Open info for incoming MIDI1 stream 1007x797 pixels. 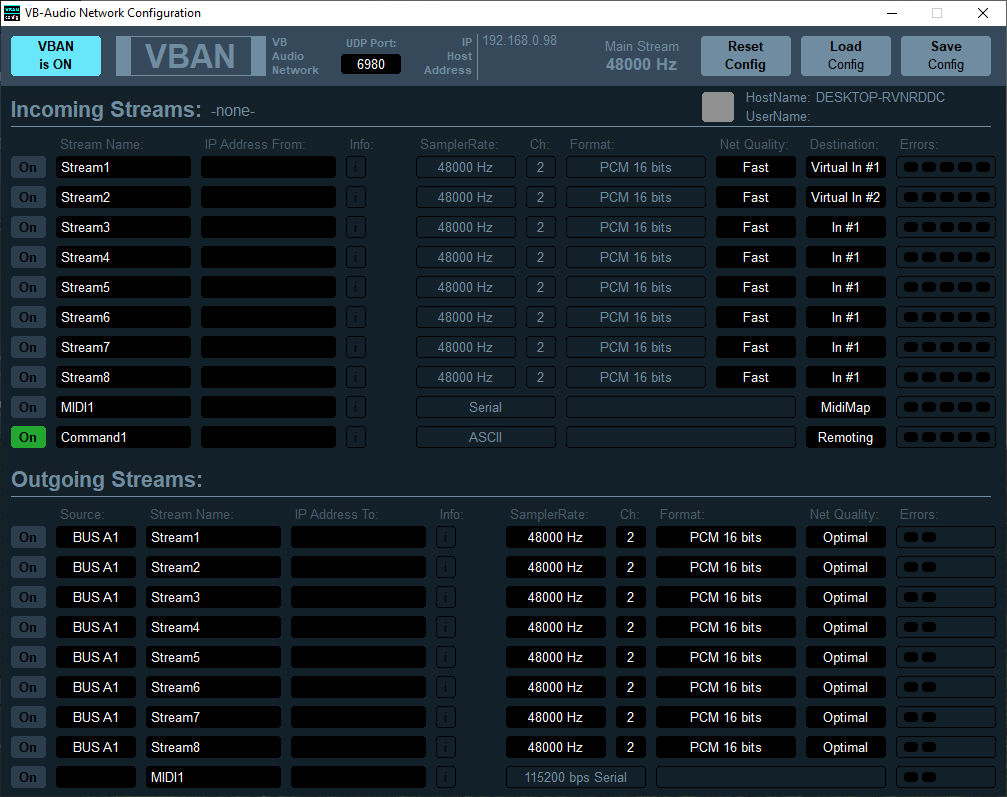[356, 407]
